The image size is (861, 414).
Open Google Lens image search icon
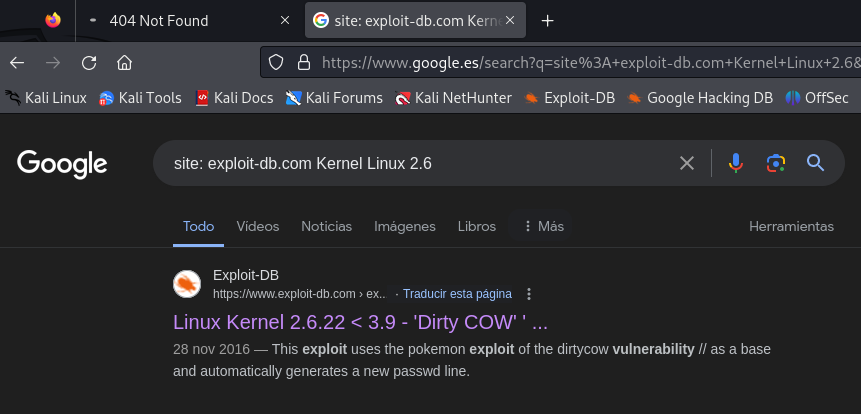(775, 163)
